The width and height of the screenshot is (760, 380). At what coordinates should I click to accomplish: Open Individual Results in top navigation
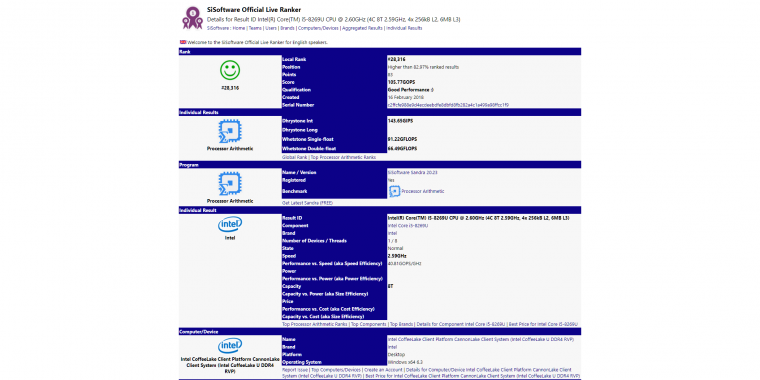(404, 28)
